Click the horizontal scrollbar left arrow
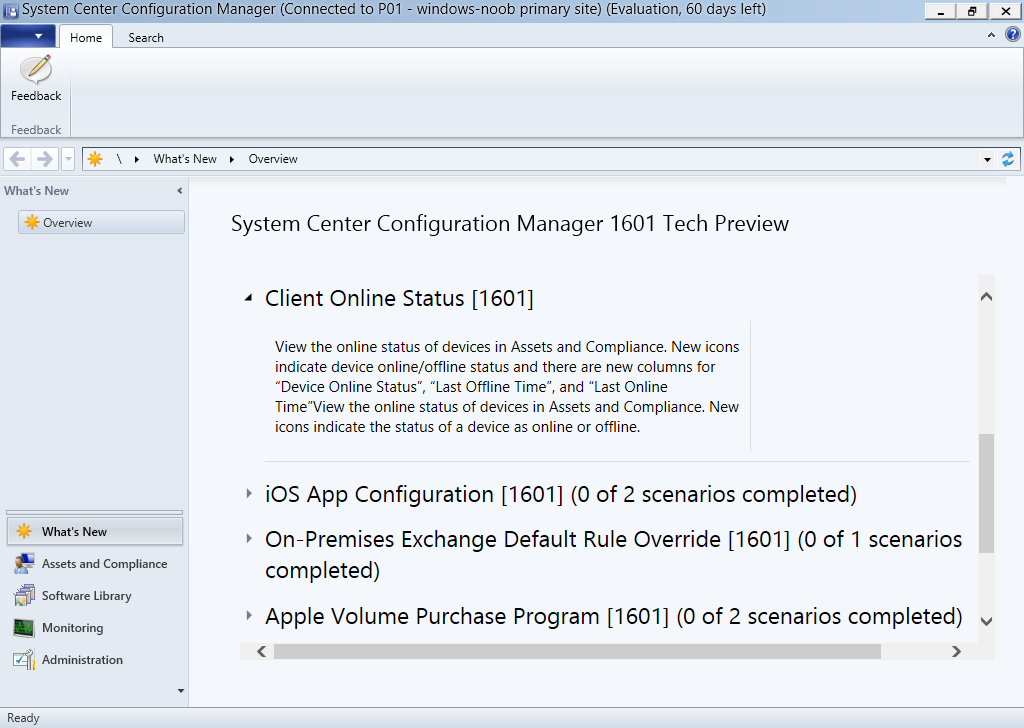 click(x=261, y=651)
